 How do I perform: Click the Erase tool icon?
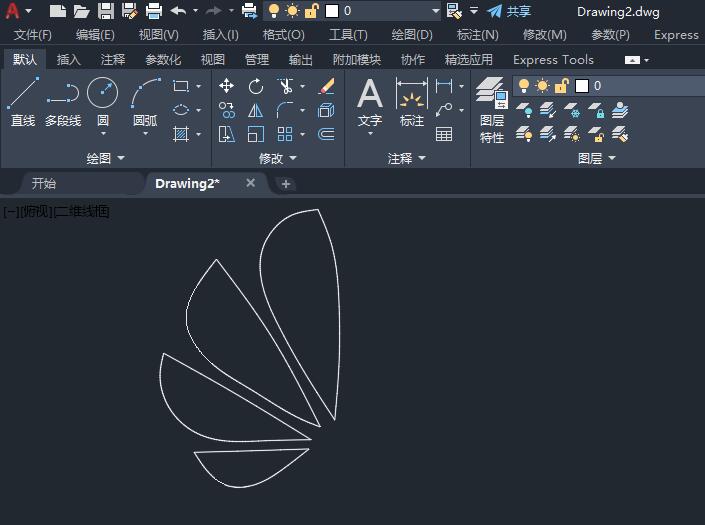tap(326, 86)
